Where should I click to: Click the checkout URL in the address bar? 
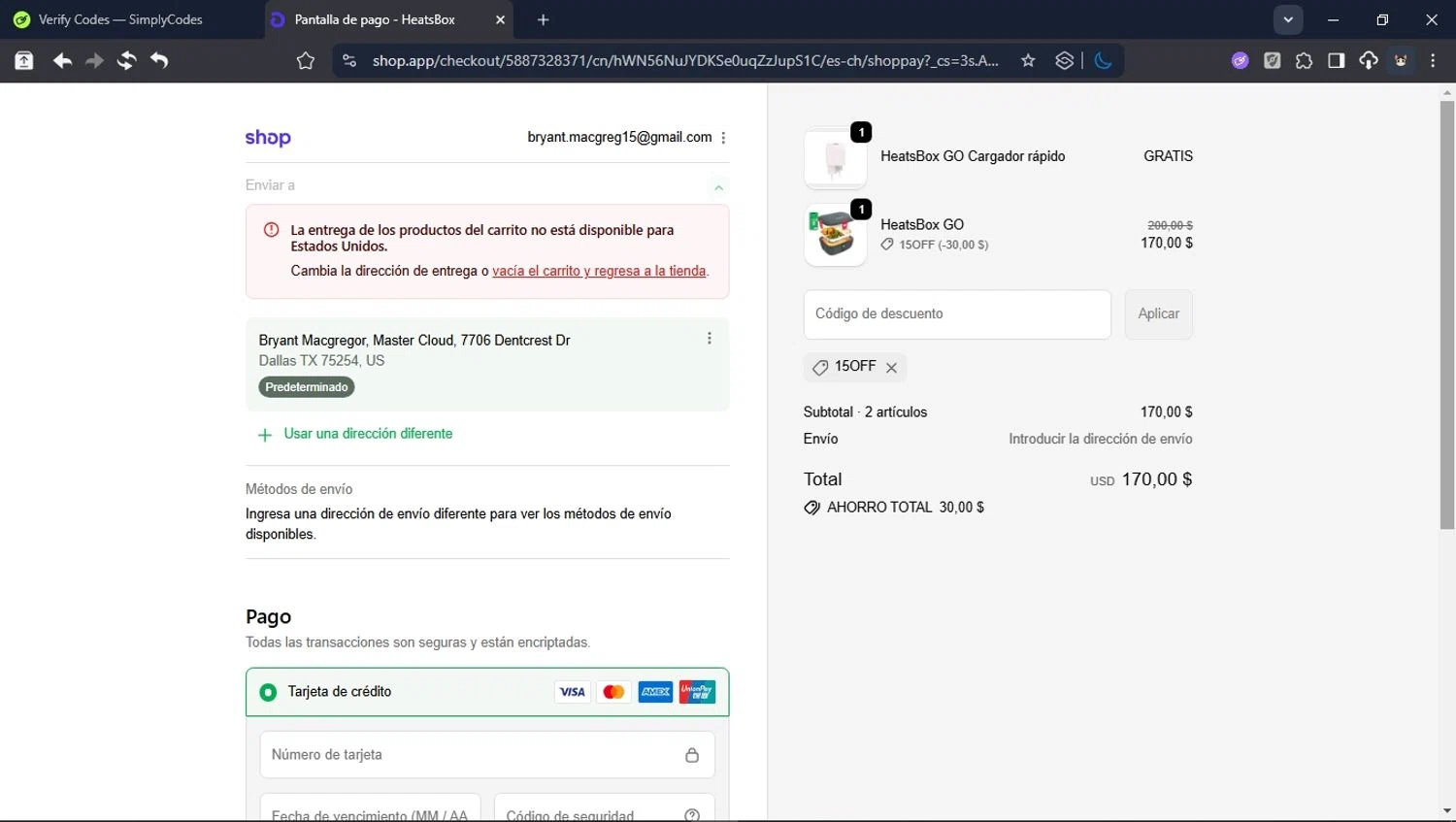pyautogui.click(x=685, y=61)
